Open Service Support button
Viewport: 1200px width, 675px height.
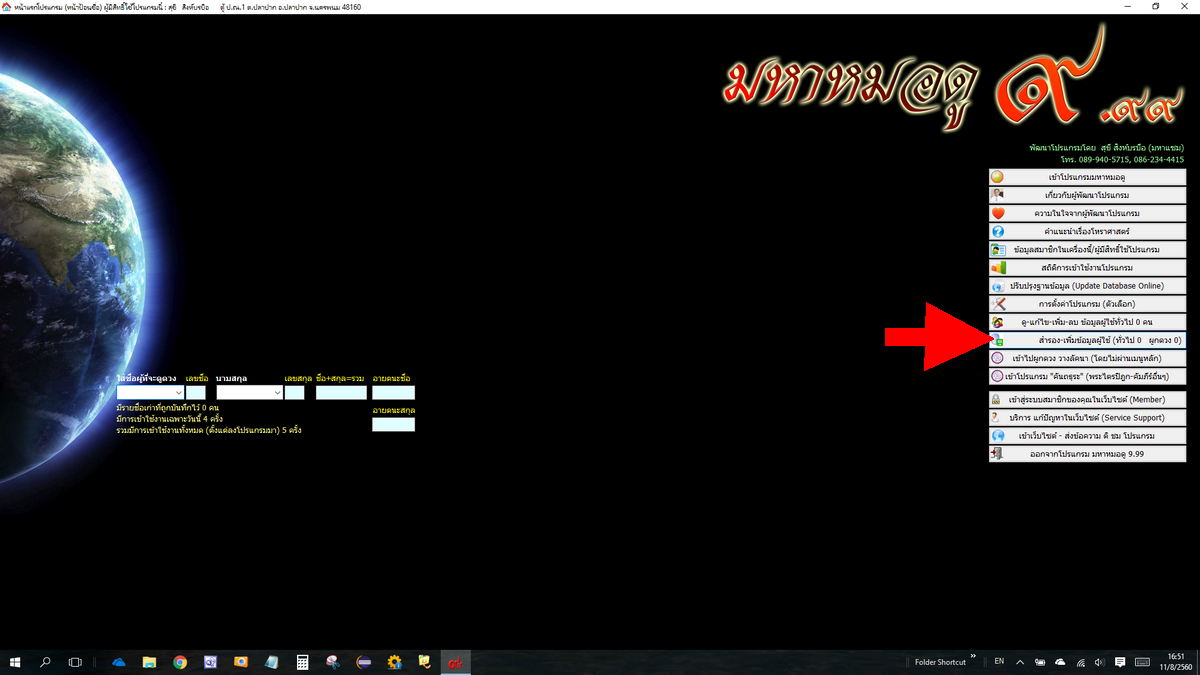click(1087, 417)
